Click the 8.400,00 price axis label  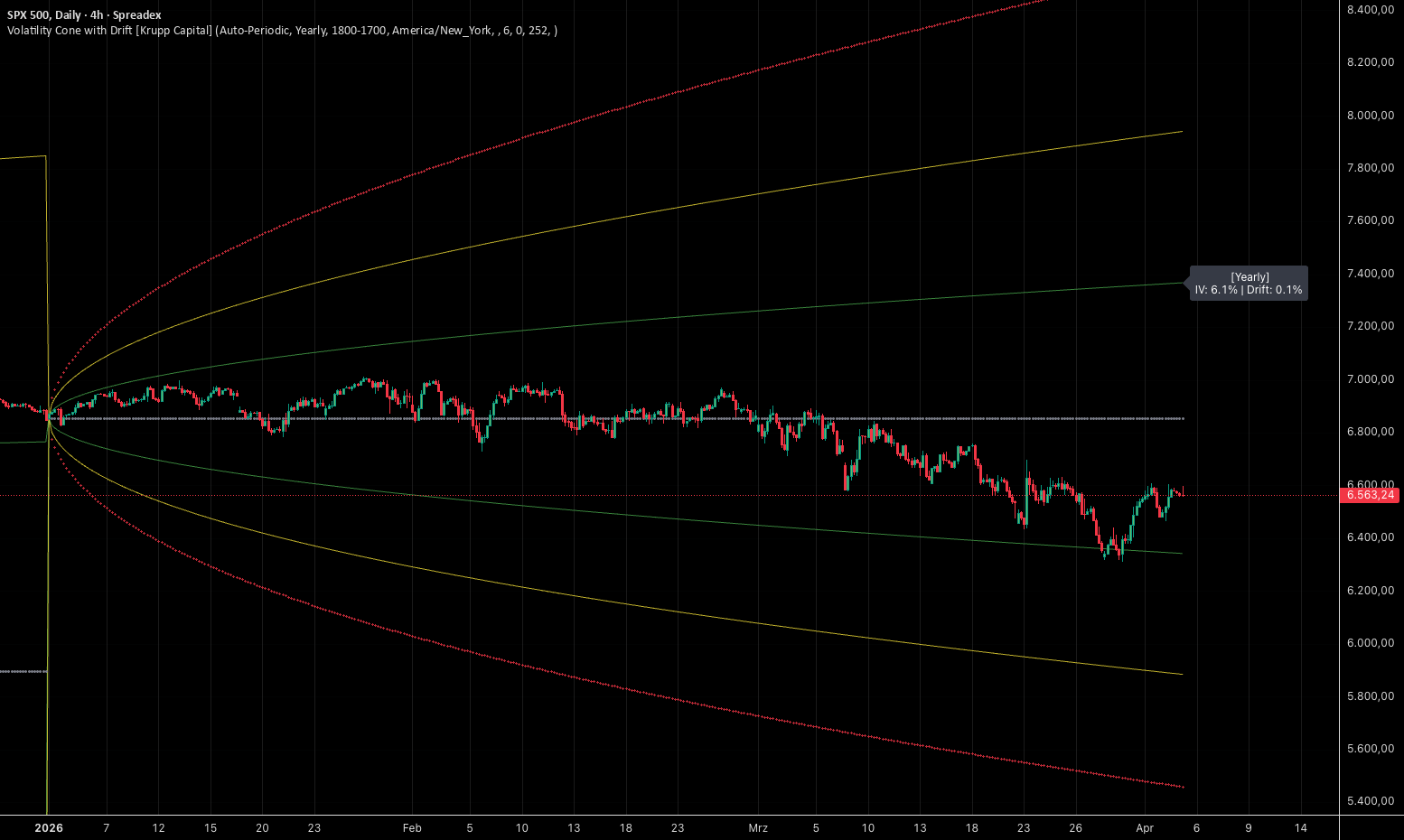pyautogui.click(x=1371, y=9)
